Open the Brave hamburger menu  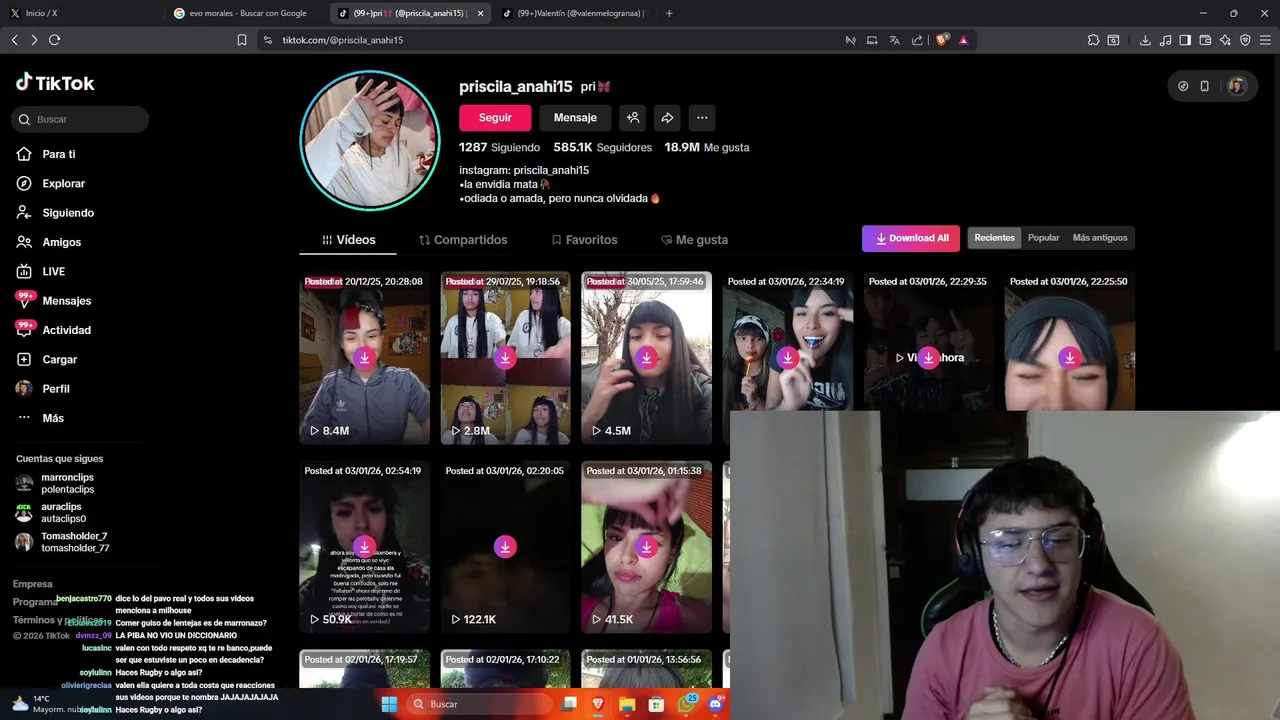click(x=1265, y=40)
